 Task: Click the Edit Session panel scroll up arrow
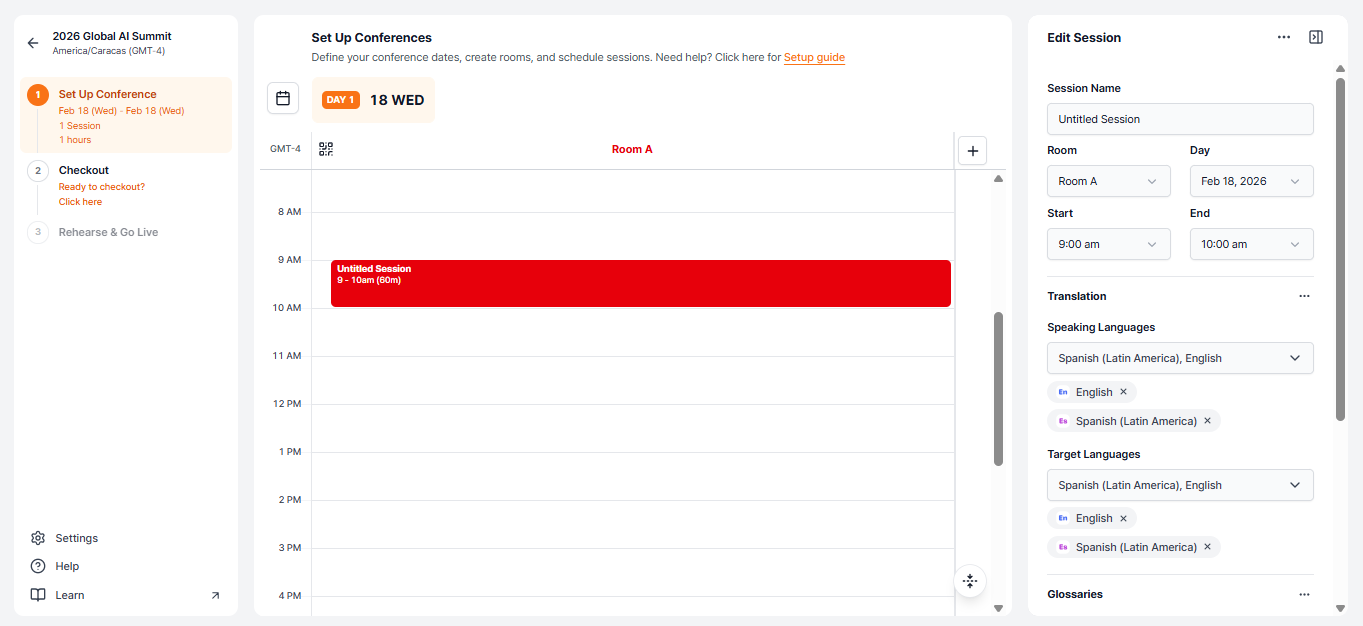(x=1340, y=69)
